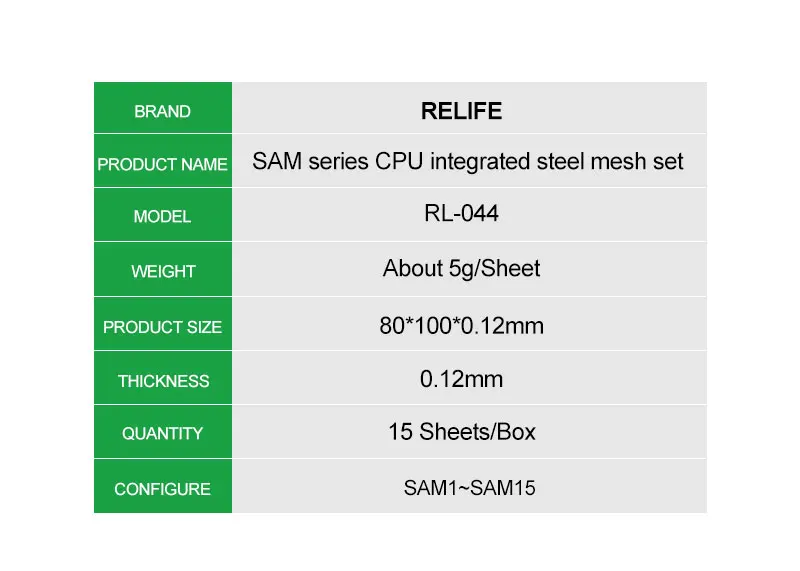Select the 0.12mm value in THICKNESS row
The image size is (800, 571).
[x=461, y=380]
